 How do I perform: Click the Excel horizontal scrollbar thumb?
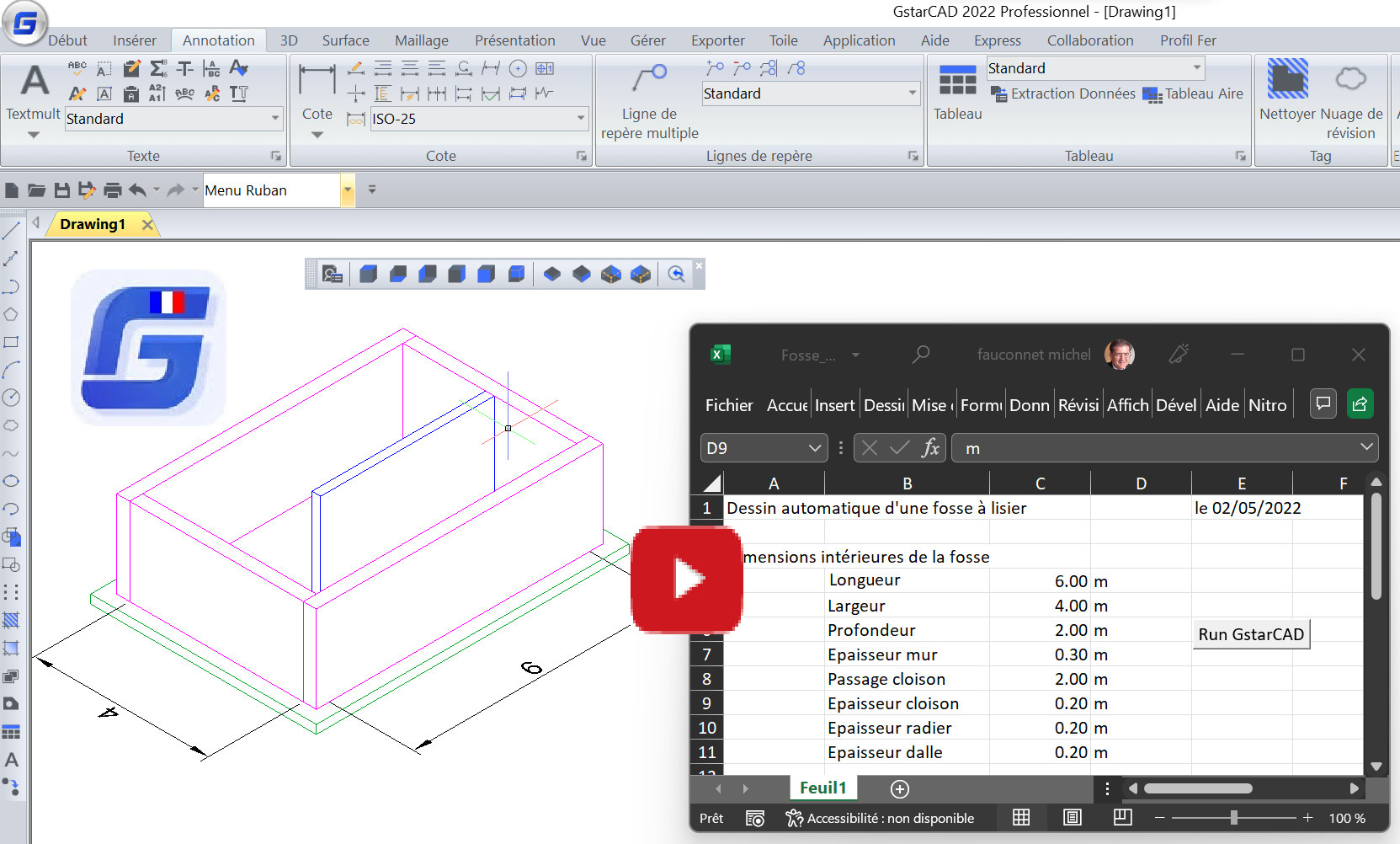1198,788
